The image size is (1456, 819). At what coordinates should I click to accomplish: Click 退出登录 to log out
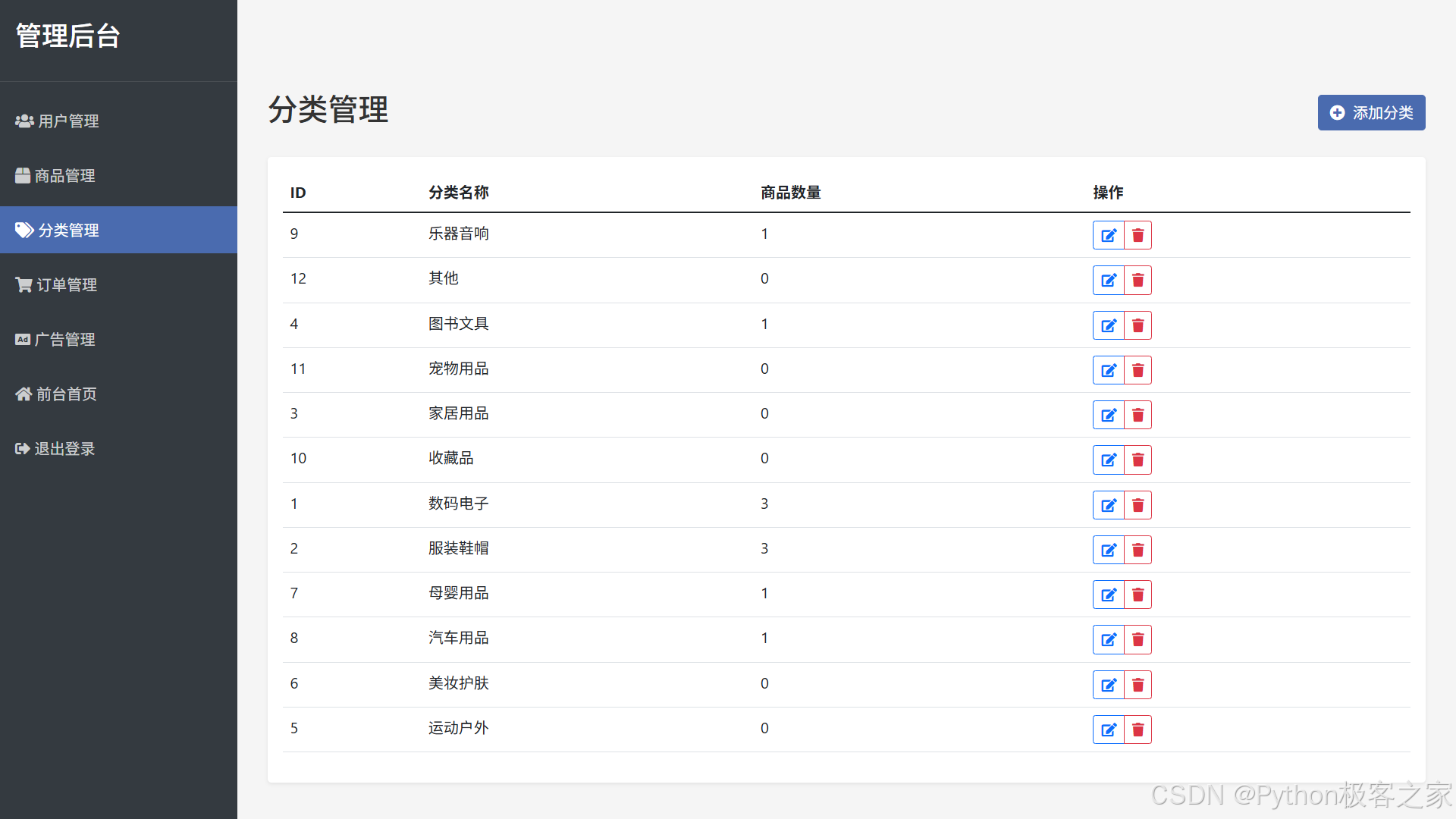[x=55, y=449]
